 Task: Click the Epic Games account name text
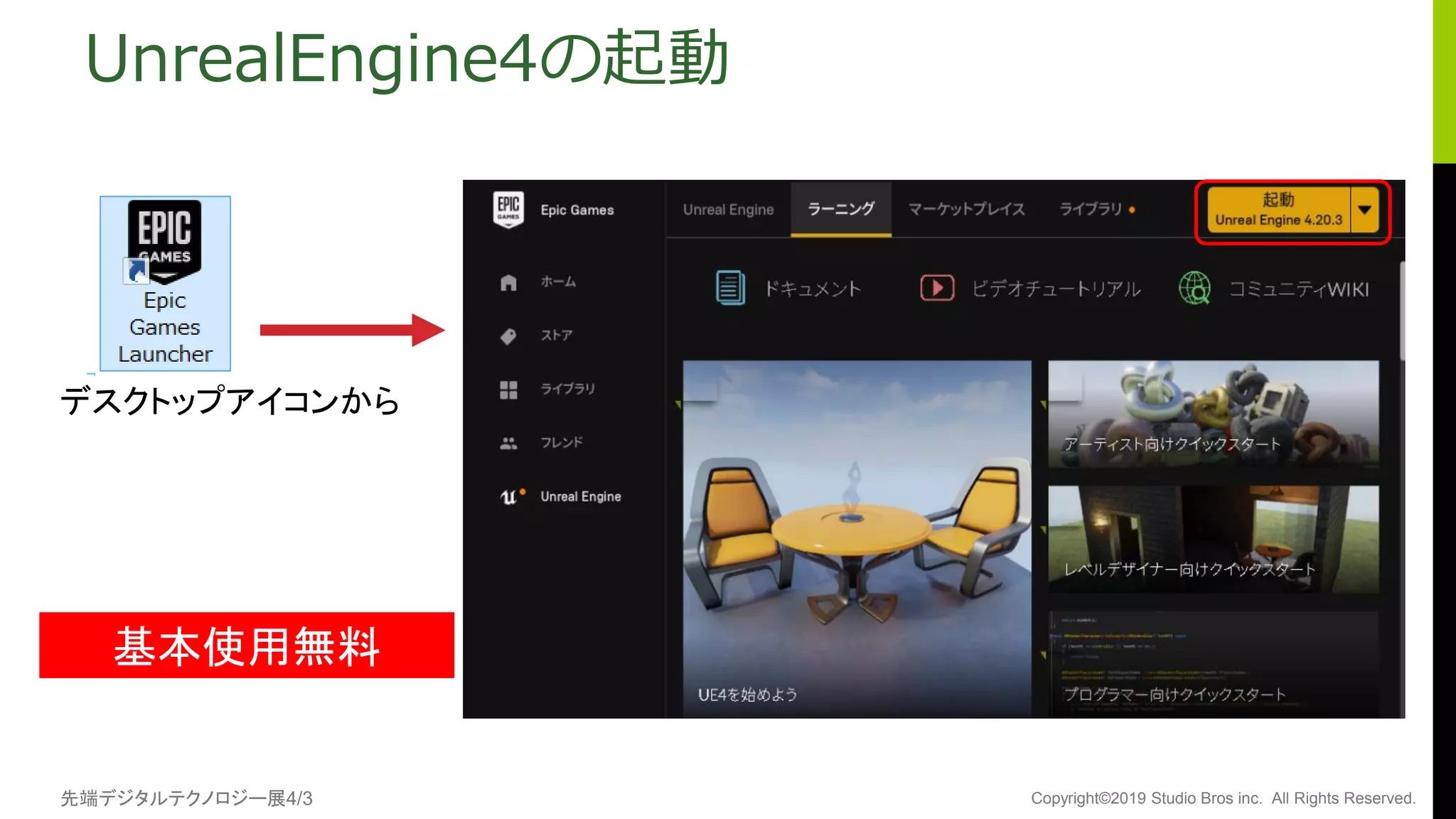click(577, 210)
